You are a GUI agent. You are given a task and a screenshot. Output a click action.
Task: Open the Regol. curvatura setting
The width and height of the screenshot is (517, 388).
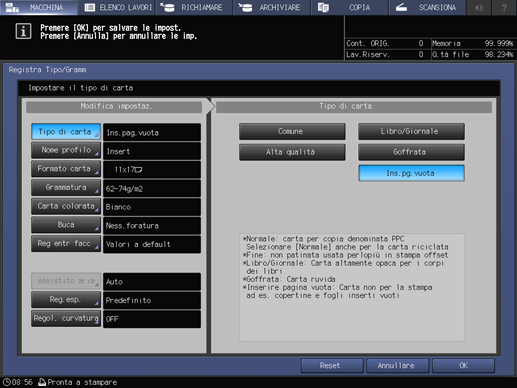pos(66,318)
